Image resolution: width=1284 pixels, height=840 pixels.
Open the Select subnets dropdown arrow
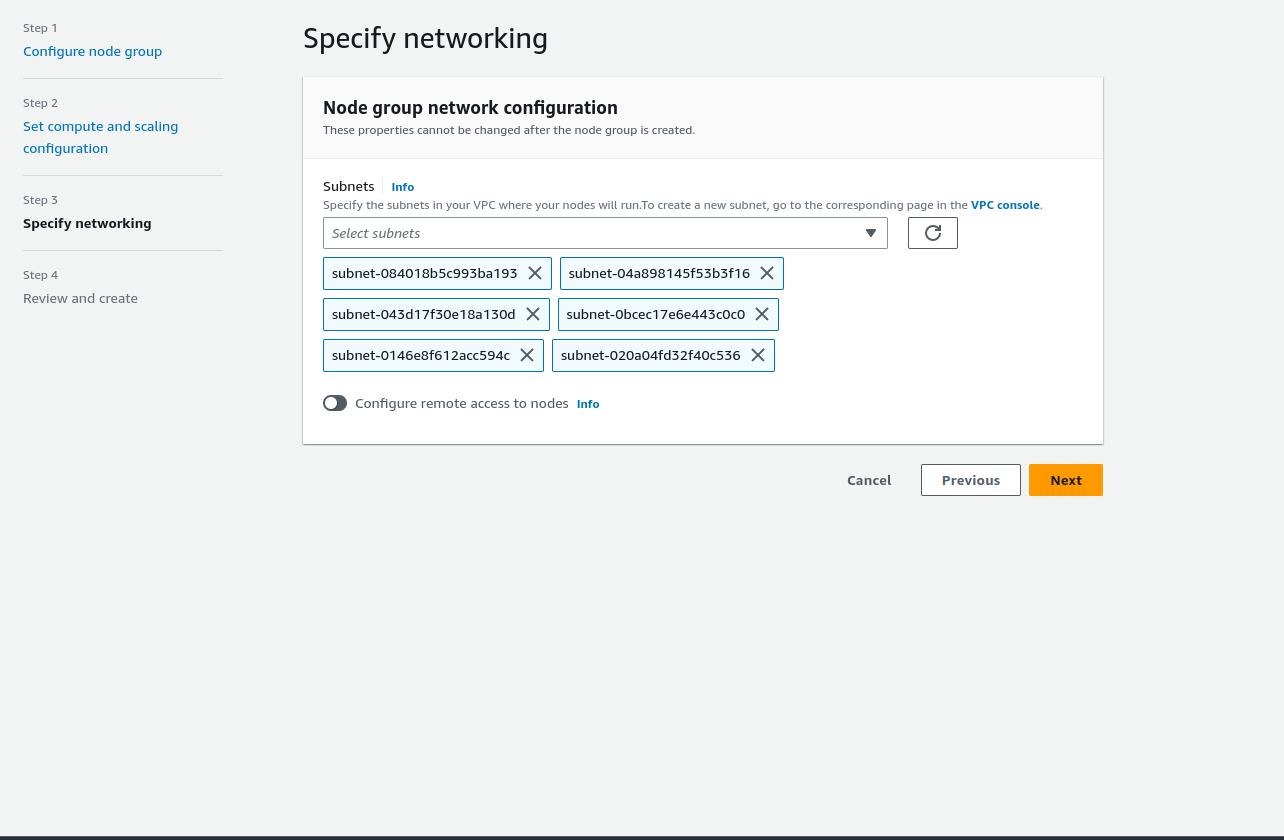pyautogui.click(x=870, y=233)
